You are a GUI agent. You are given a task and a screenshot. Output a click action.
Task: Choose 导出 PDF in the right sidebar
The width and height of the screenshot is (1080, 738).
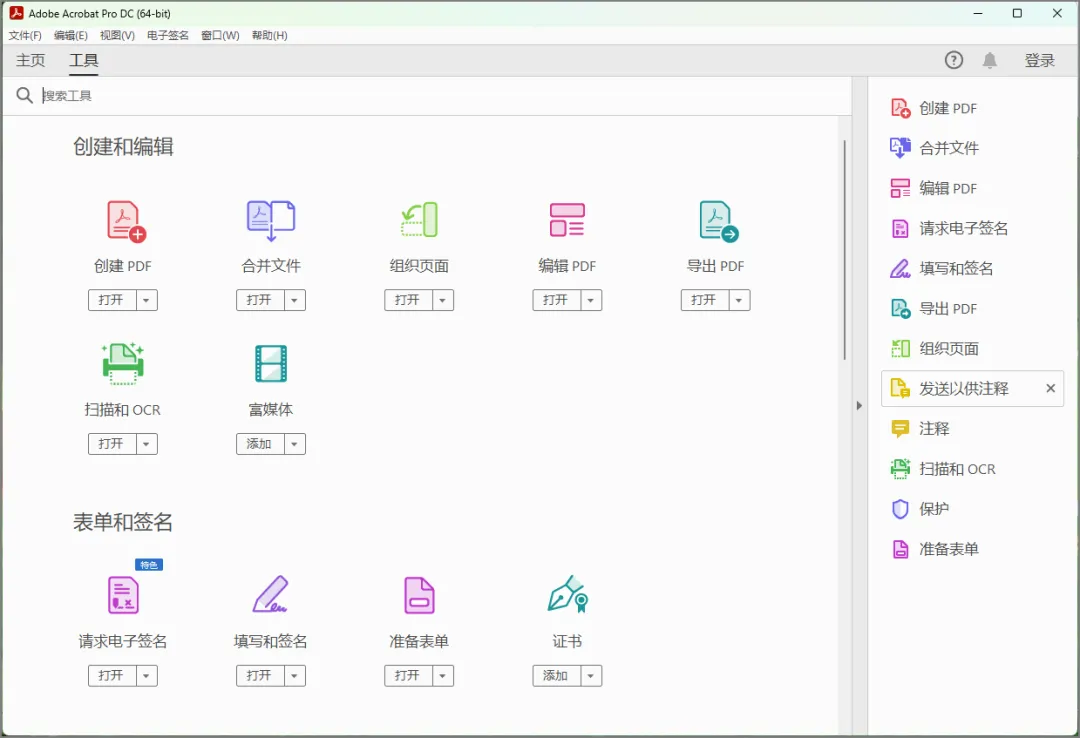pos(972,309)
